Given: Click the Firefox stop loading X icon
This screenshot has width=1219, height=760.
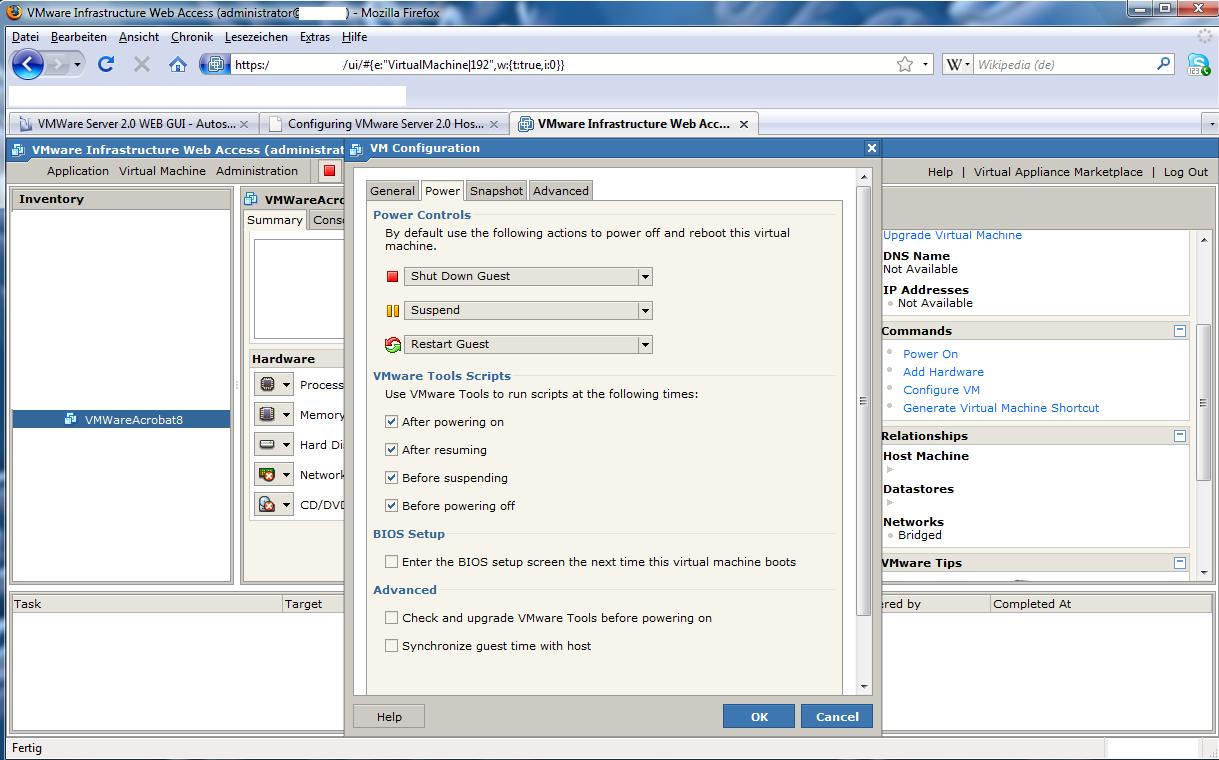Looking at the screenshot, I should coord(142,64).
